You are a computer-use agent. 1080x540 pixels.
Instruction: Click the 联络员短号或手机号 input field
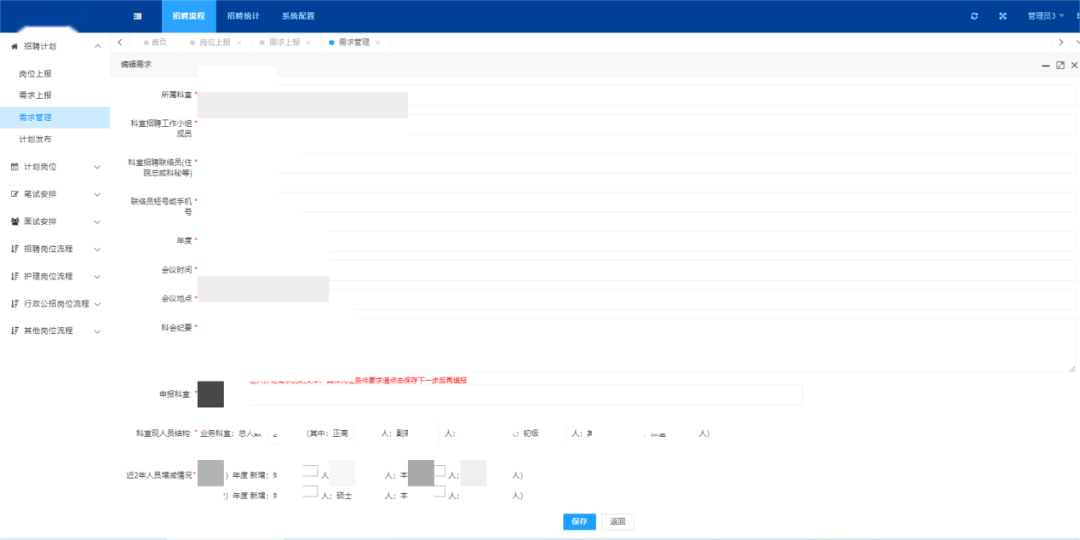pos(636,202)
